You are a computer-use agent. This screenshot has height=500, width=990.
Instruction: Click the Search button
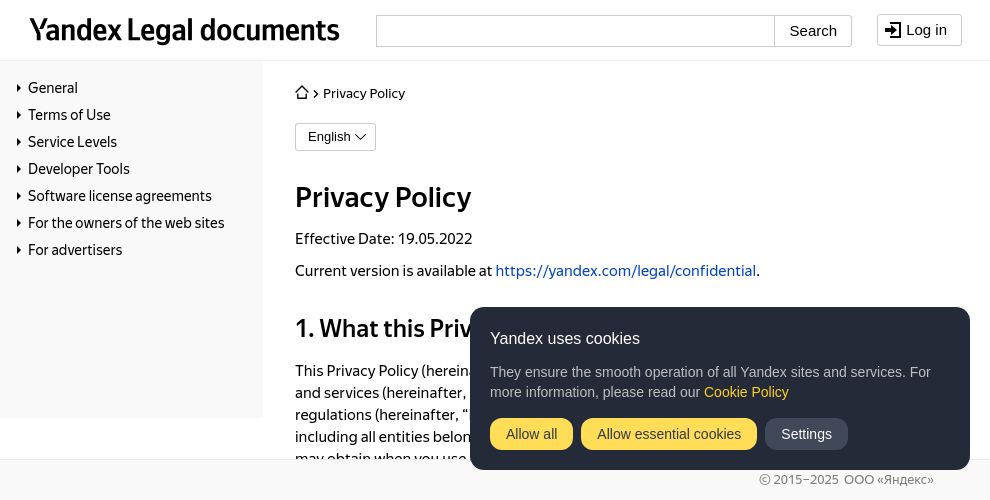813,31
